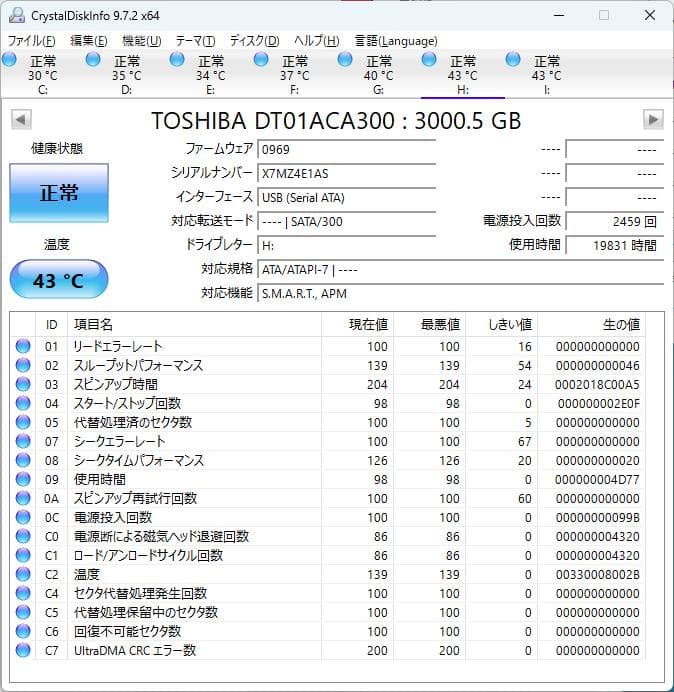Click status orb for 03 スピンアップ時間

23,384
